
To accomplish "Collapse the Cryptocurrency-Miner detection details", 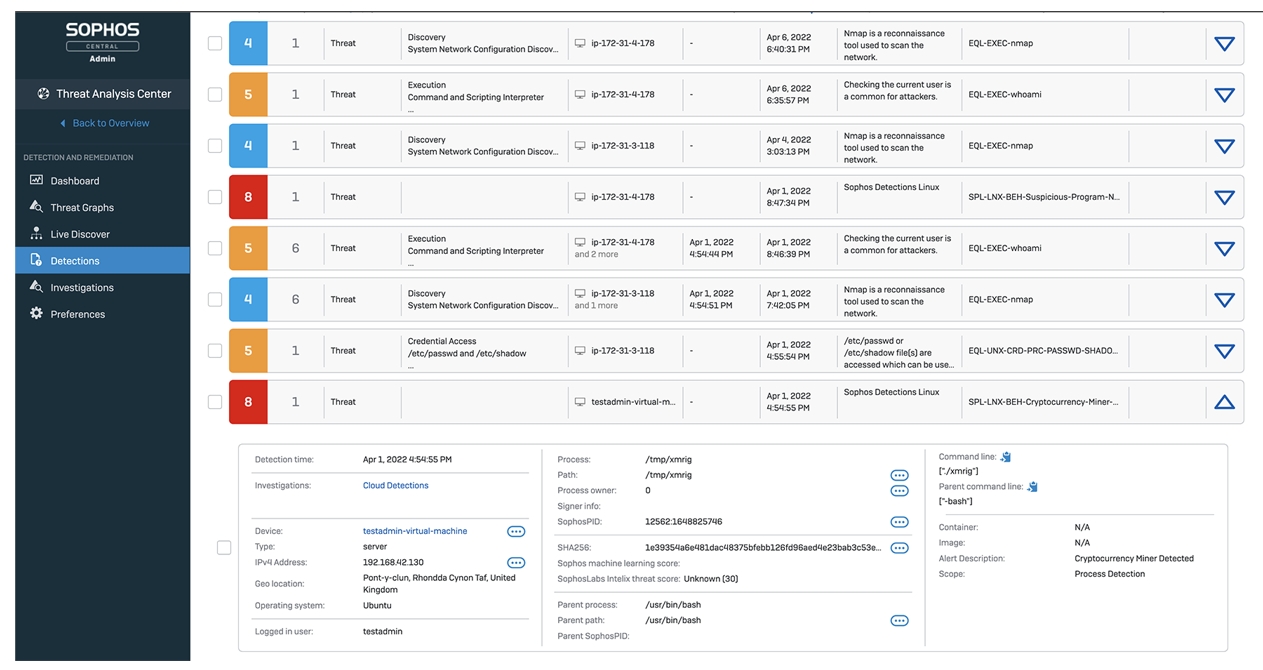I will pyautogui.click(x=1224, y=402).
